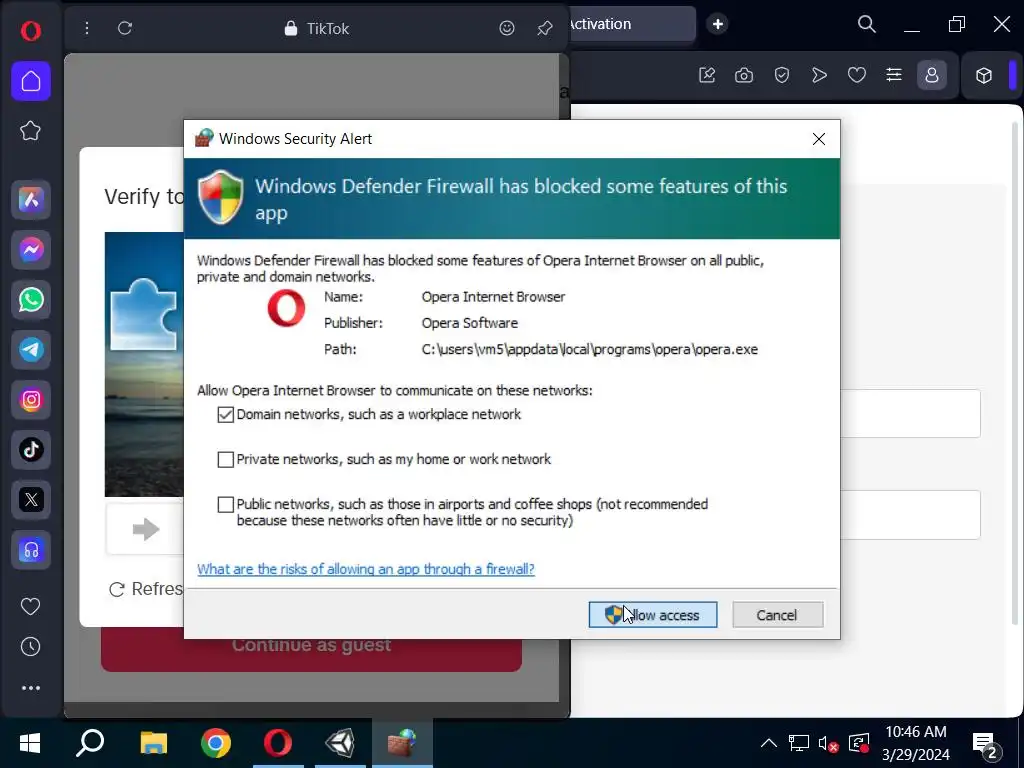This screenshot has width=1024, height=768.
Task: Open the extensions cube icon
Action: click(984, 75)
